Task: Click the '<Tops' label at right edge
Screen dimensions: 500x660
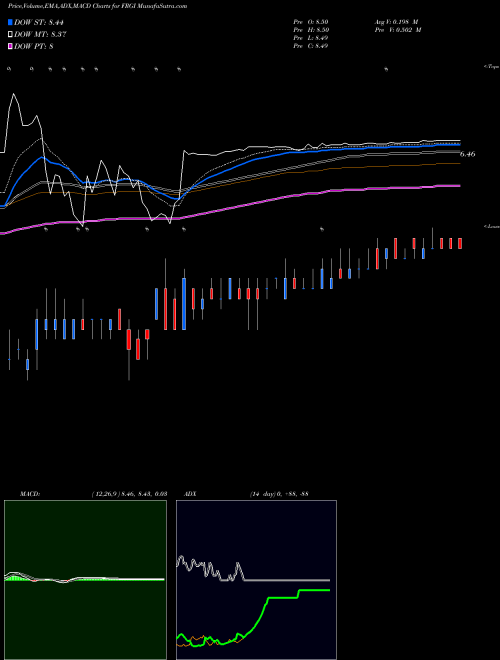Action: pyautogui.click(x=491, y=67)
